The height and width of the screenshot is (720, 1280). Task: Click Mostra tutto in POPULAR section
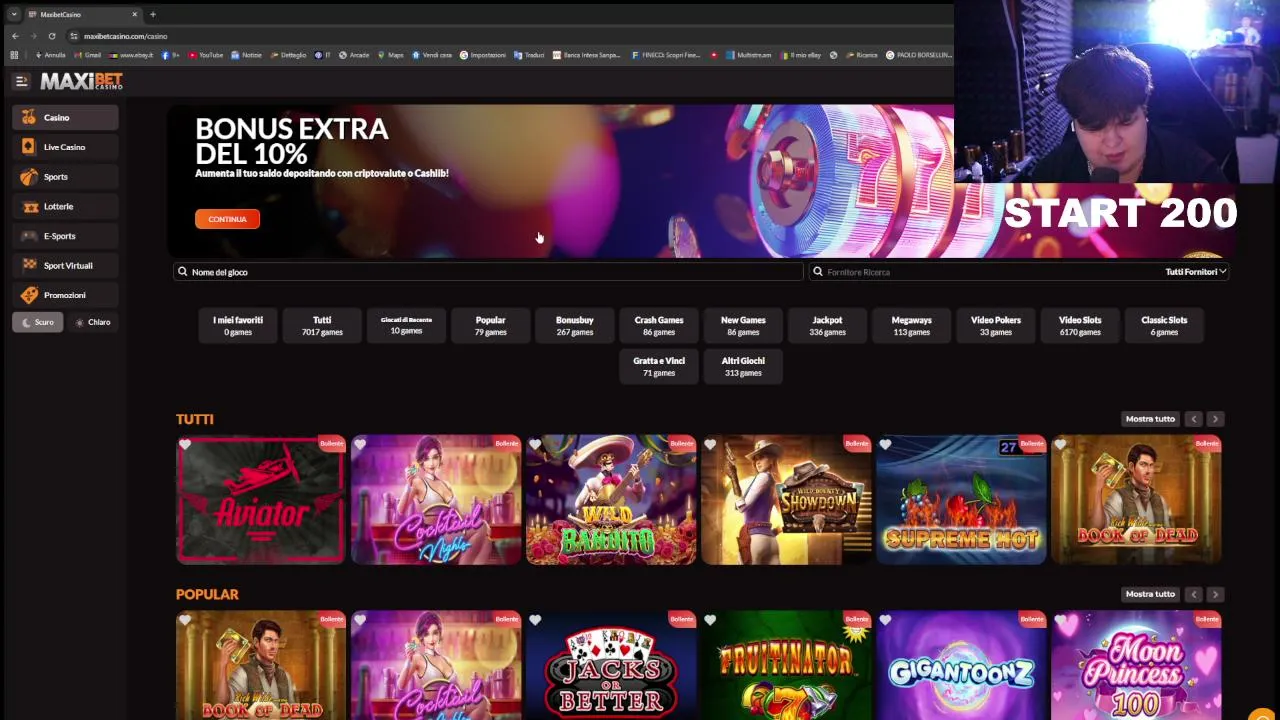pos(1150,594)
